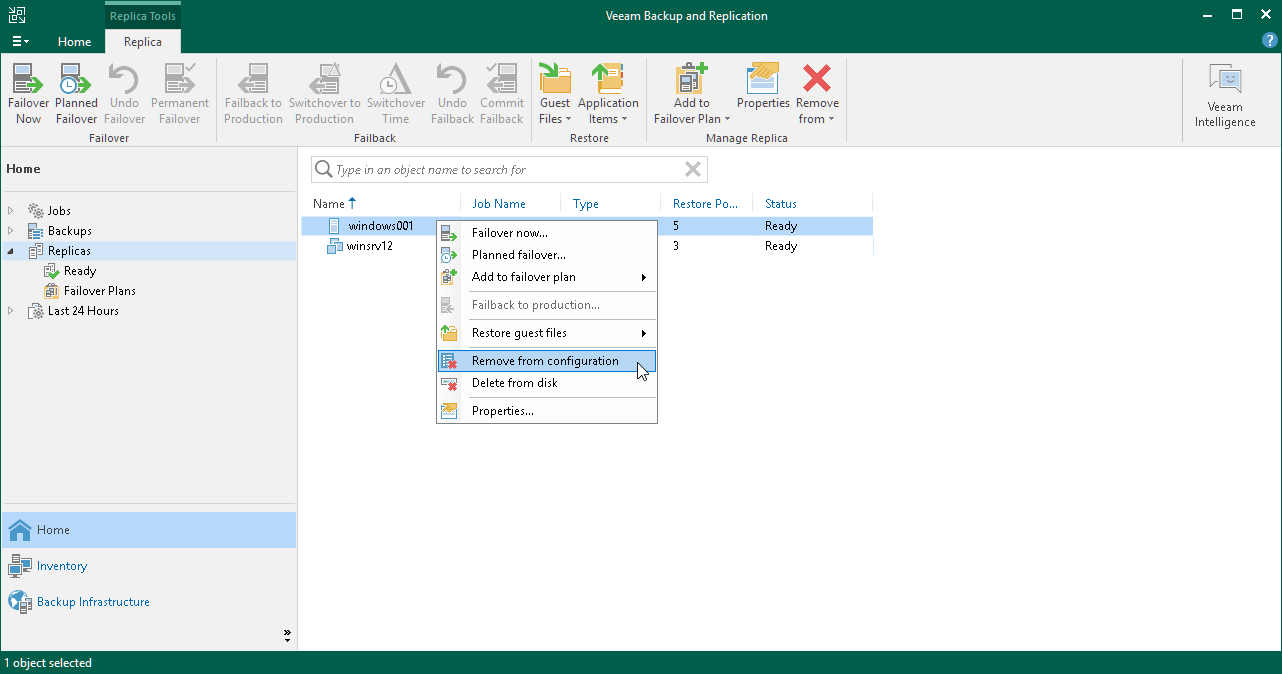The width and height of the screenshot is (1282, 674).
Task: Open the Application Items restore dropdown
Action: (x=608, y=94)
